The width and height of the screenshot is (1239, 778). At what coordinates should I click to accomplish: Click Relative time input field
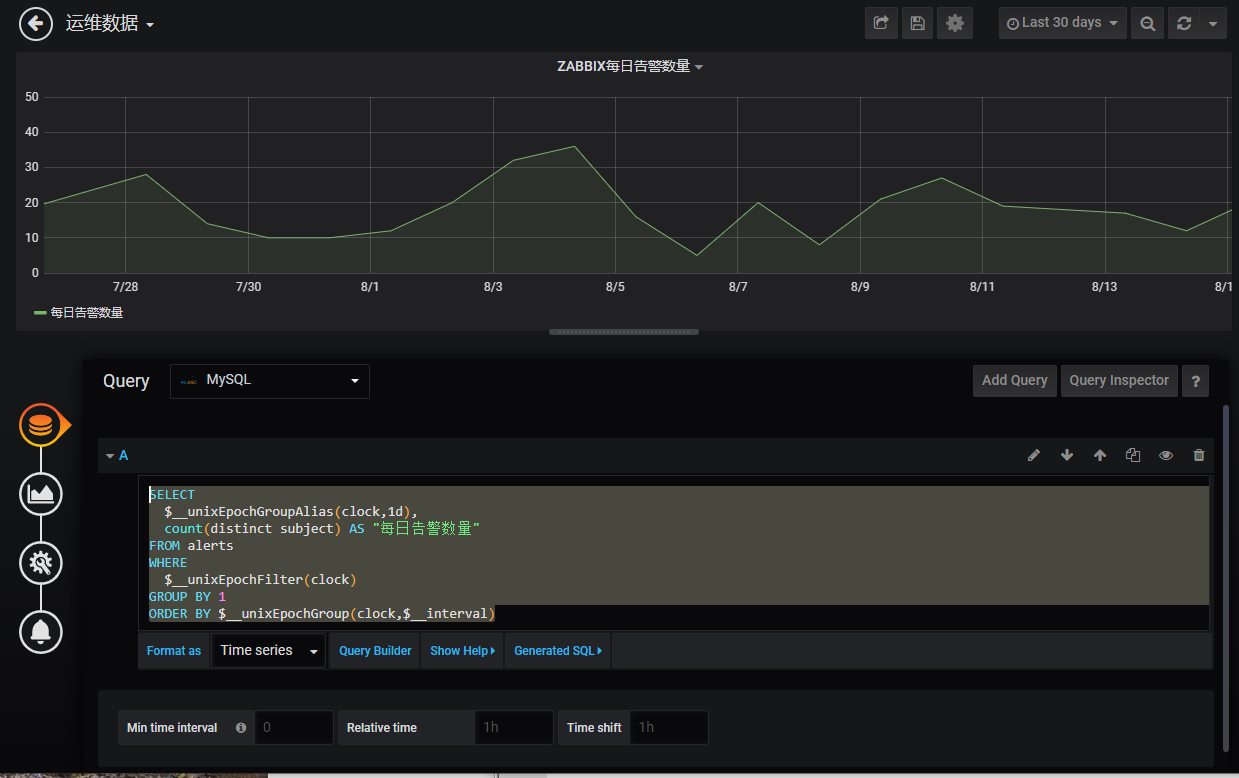514,727
